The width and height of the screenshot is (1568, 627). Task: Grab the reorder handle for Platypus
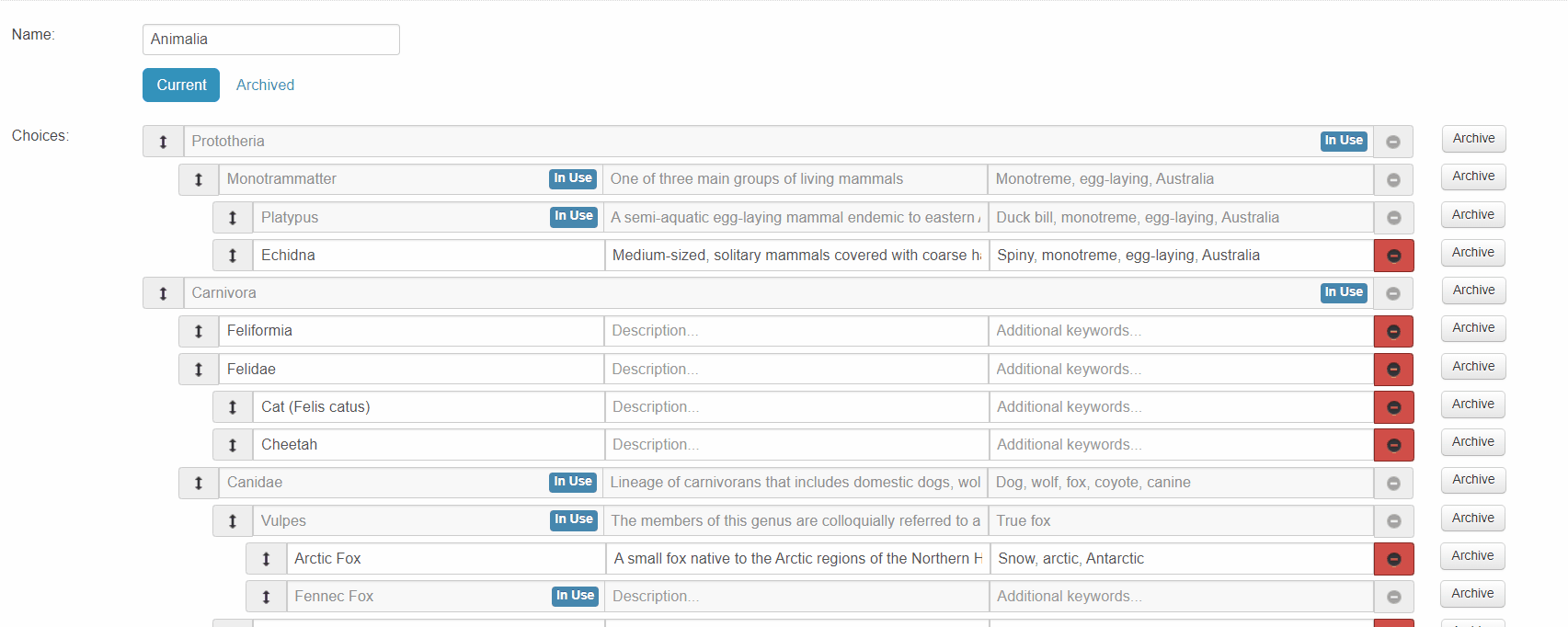[233, 218]
